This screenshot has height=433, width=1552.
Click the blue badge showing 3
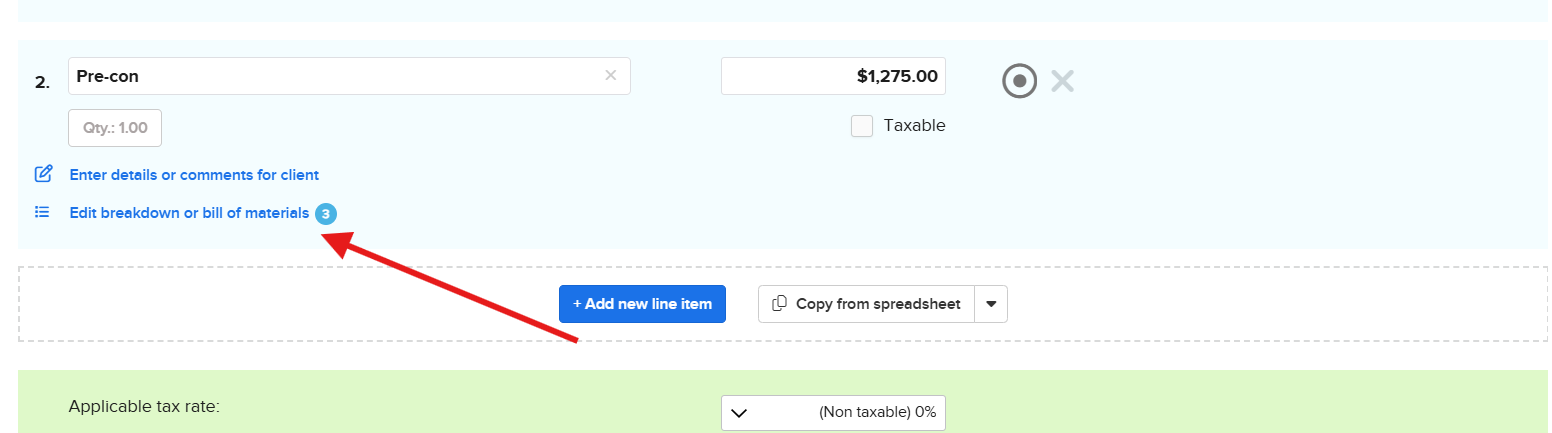[x=326, y=213]
